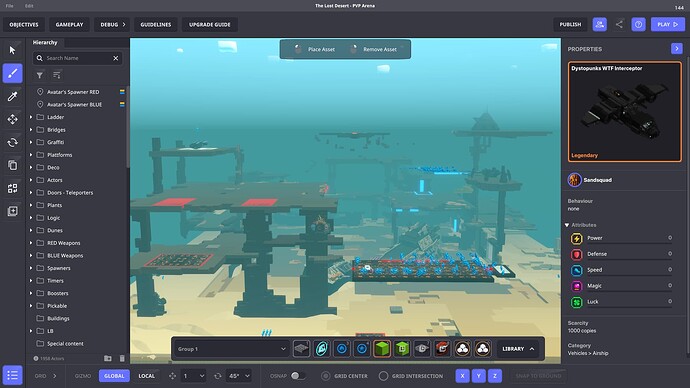Open the move step value dropdown

pos(194,376)
